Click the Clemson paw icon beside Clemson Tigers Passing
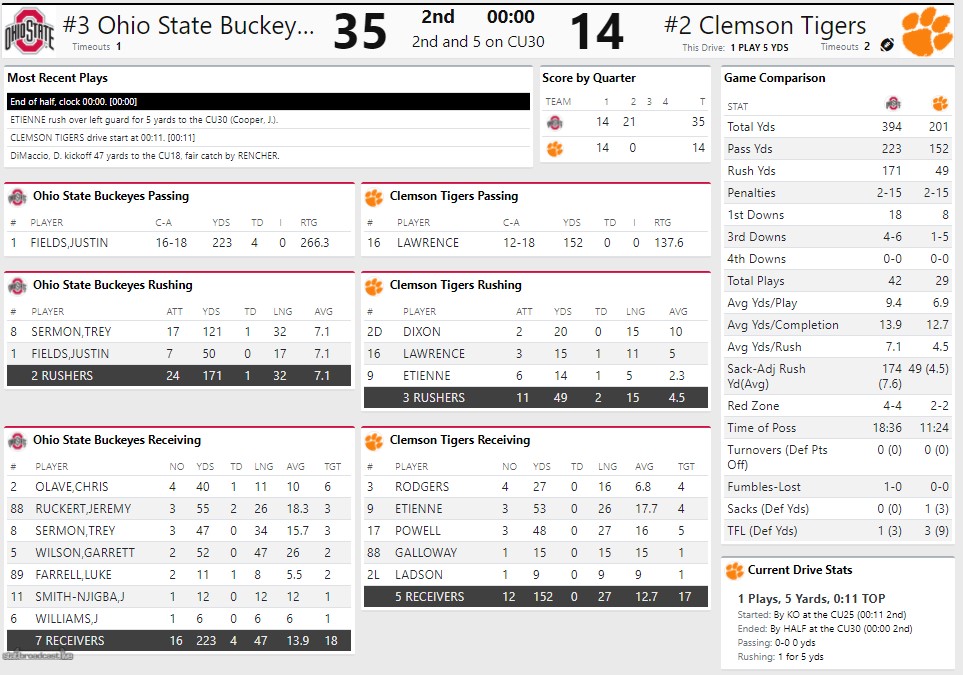 coord(373,197)
